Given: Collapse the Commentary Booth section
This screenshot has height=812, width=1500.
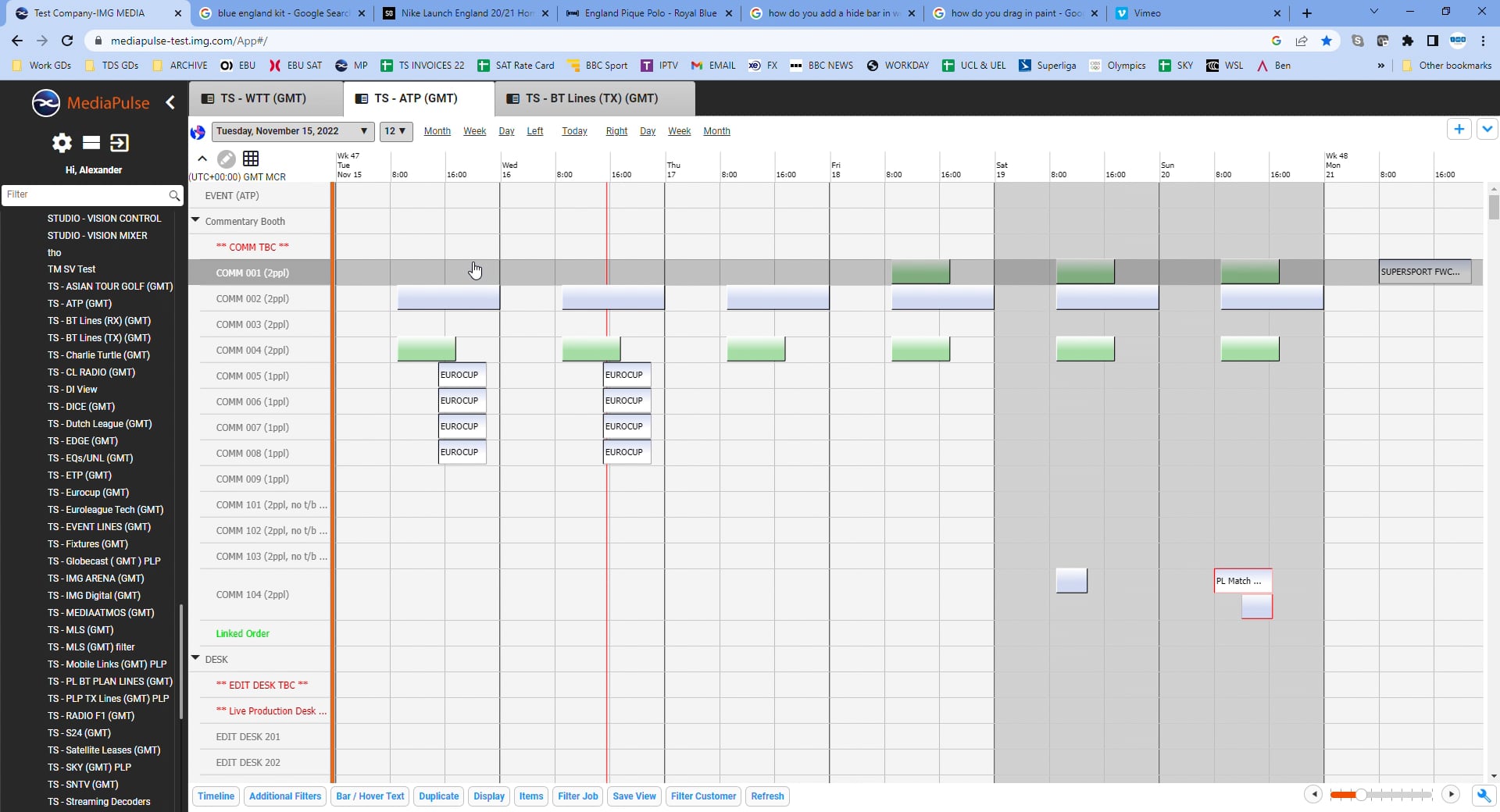Looking at the screenshot, I should [195, 219].
